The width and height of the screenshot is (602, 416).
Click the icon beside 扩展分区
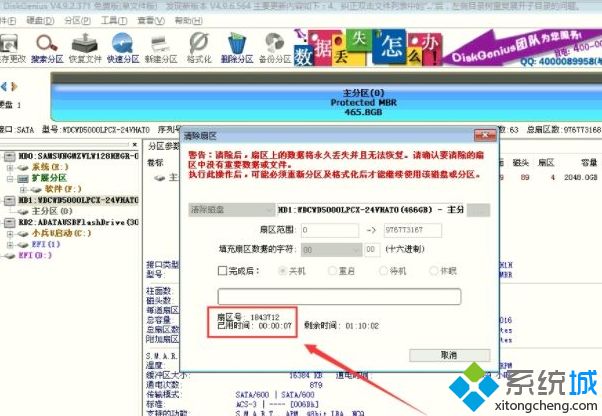(x=23, y=178)
